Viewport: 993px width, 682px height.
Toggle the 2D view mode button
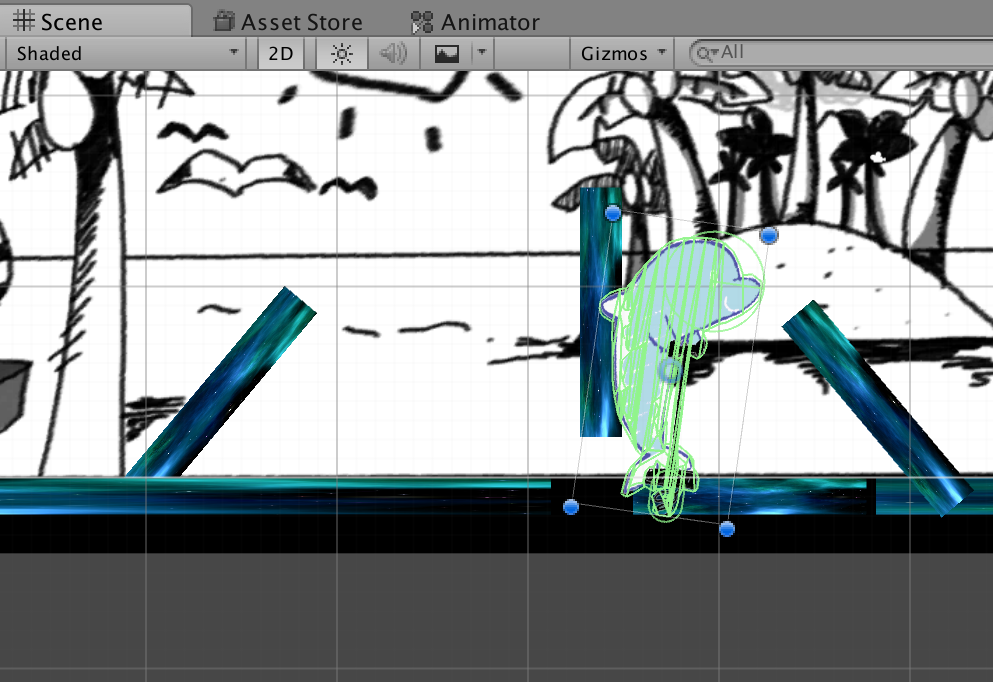[281, 53]
